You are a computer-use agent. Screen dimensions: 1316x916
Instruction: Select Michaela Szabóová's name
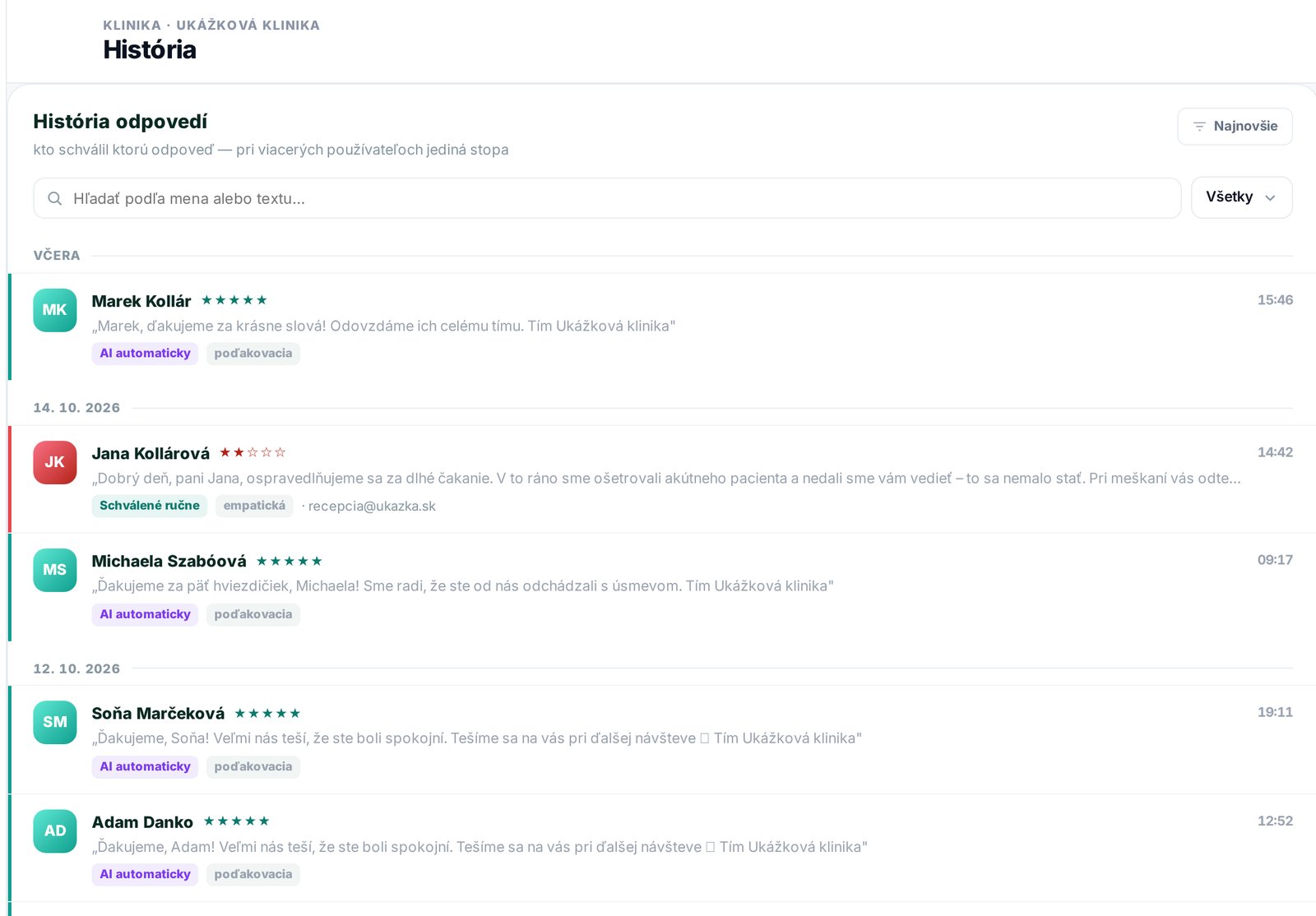[x=169, y=561]
